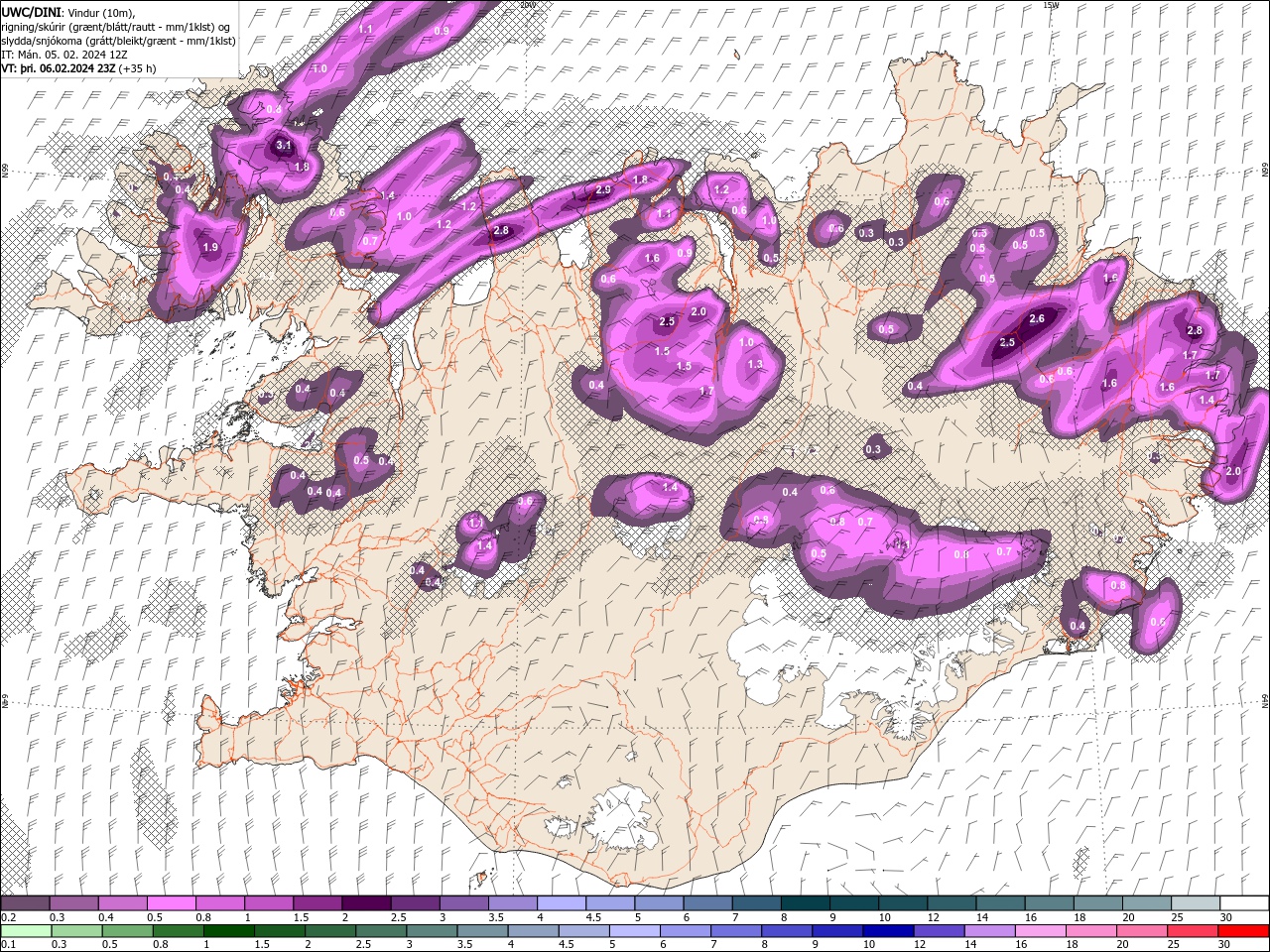
Task: Click the light periwinkle 4–4.5 swatch in upper legend
Action: [x=561, y=903]
